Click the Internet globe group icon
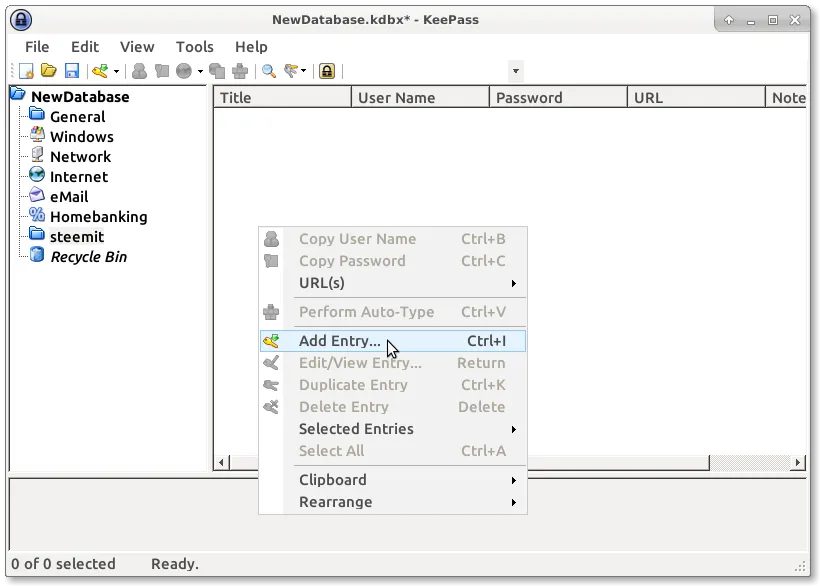This screenshot has height=586, width=820. [x=37, y=175]
